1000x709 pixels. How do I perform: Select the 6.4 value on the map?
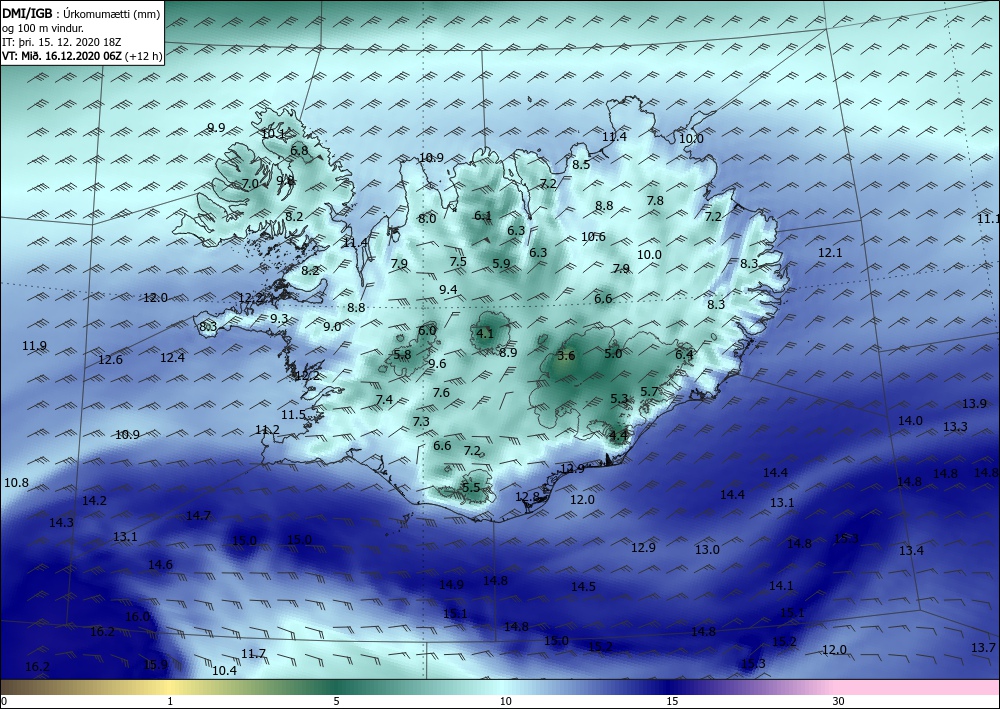(684, 354)
